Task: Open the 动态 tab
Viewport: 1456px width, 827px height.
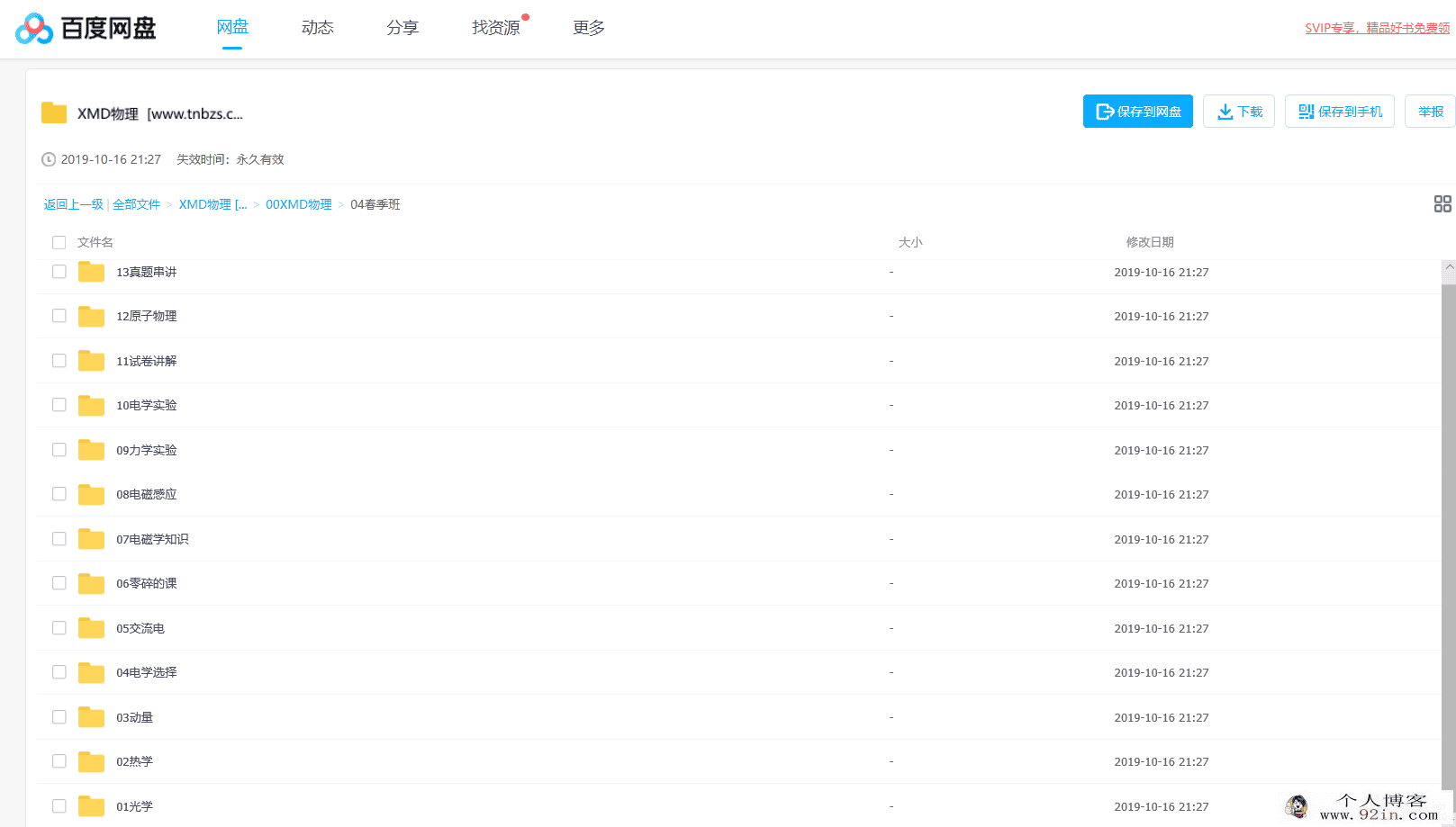Action: coord(317,28)
